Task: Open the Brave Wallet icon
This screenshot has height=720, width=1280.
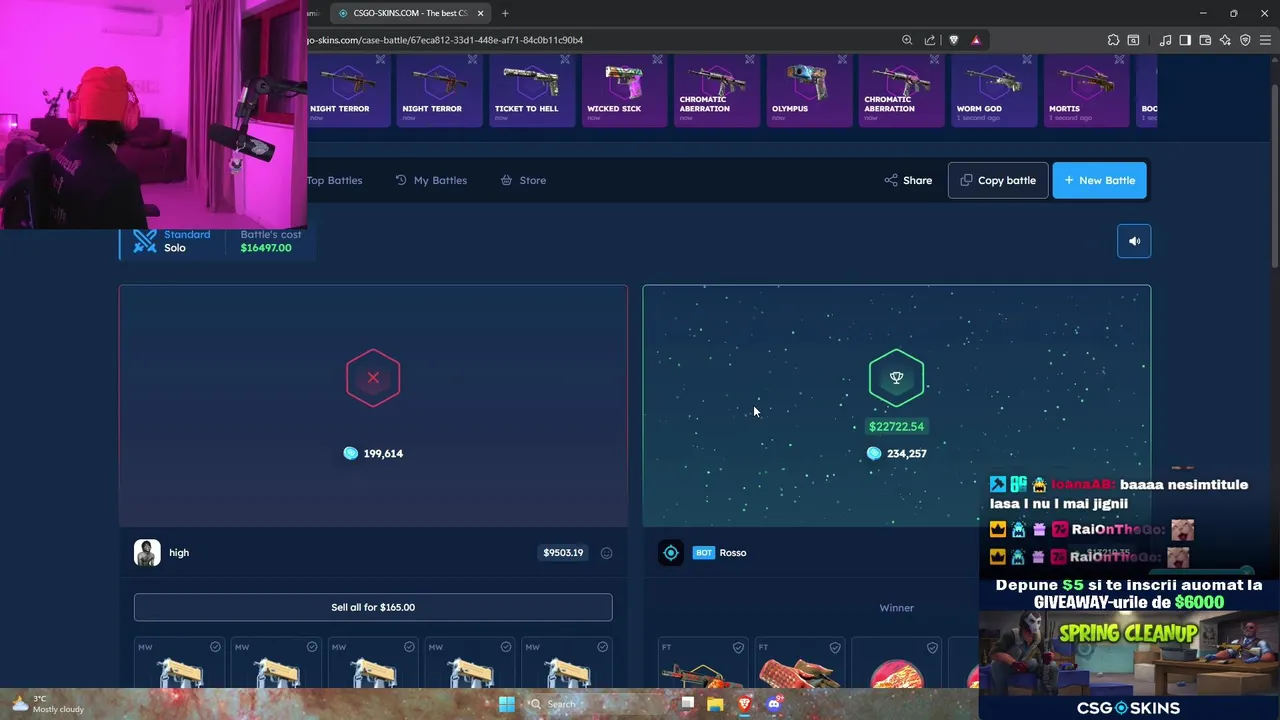Action: pos(1205,40)
